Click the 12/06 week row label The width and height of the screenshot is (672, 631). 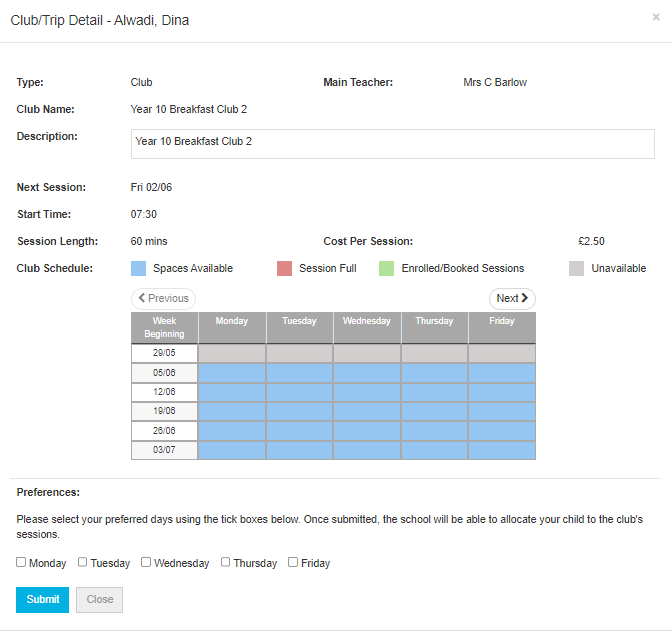[164, 392]
